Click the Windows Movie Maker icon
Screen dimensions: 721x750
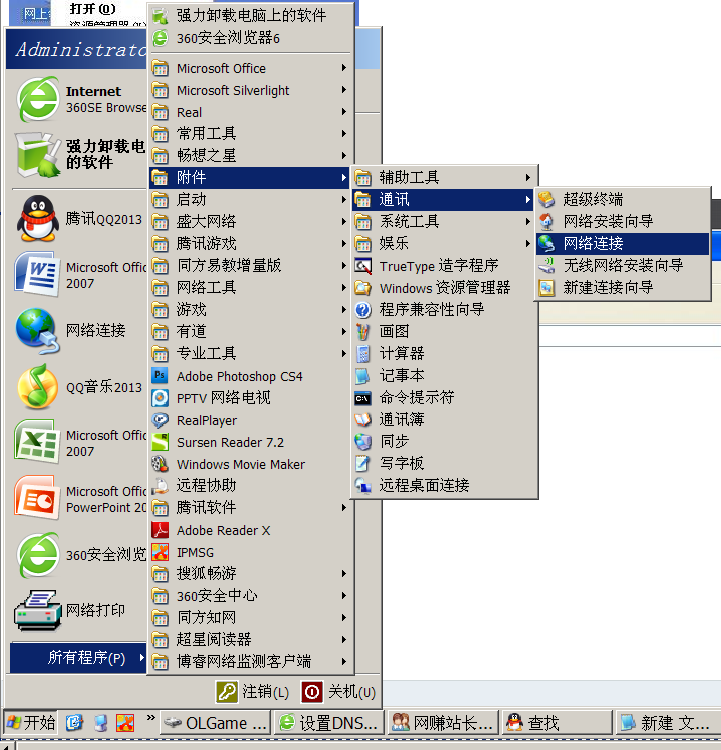[160, 464]
